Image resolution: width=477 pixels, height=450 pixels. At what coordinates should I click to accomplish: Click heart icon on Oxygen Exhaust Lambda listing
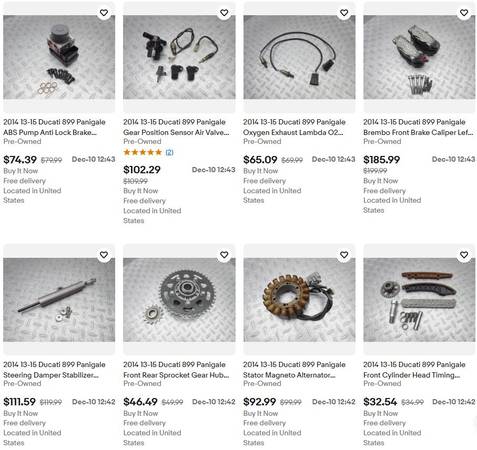coord(344,13)
